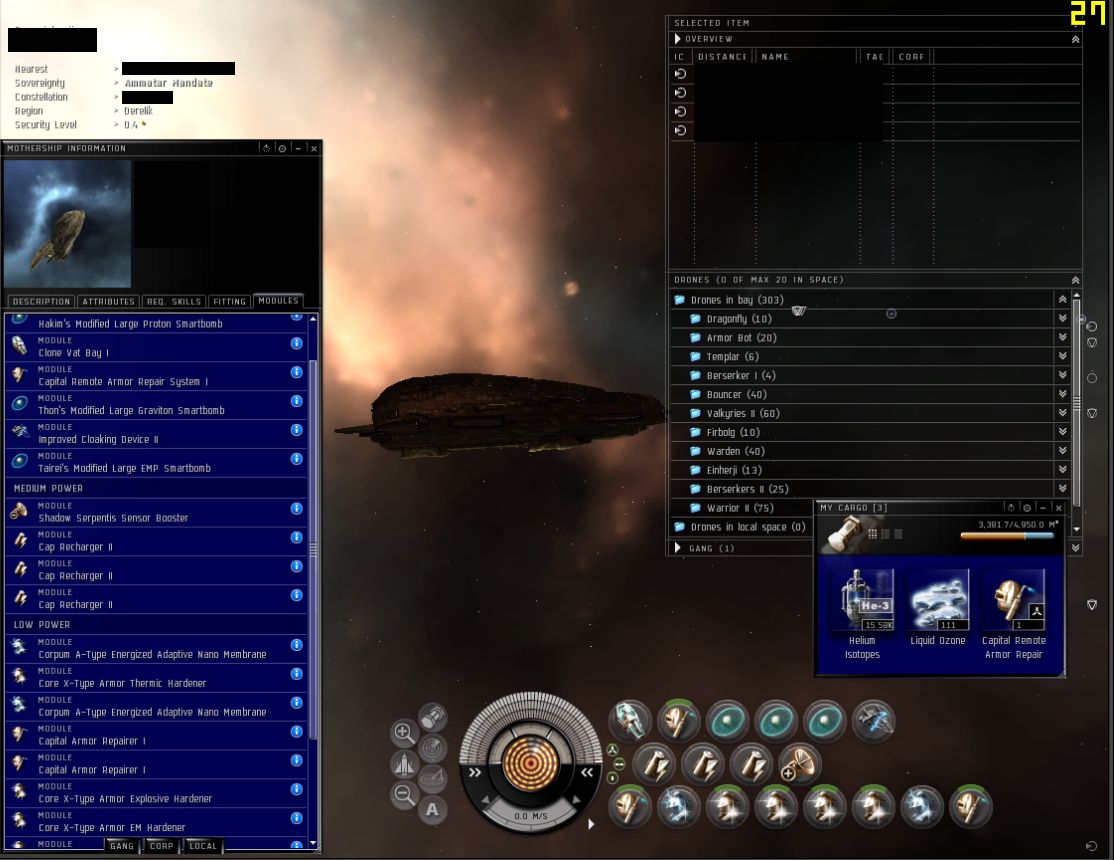
Task: Open the Gang chat tab
Action: click(x=121, y=846)
